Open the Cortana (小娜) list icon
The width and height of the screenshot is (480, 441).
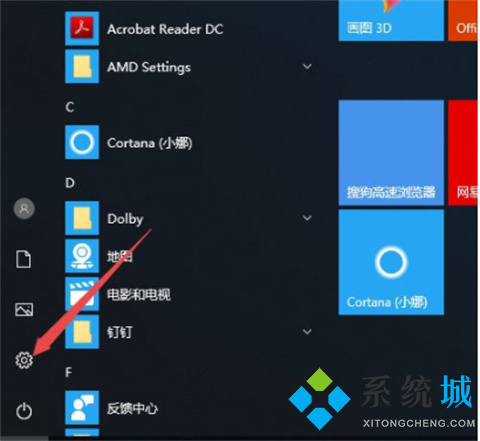82,142
